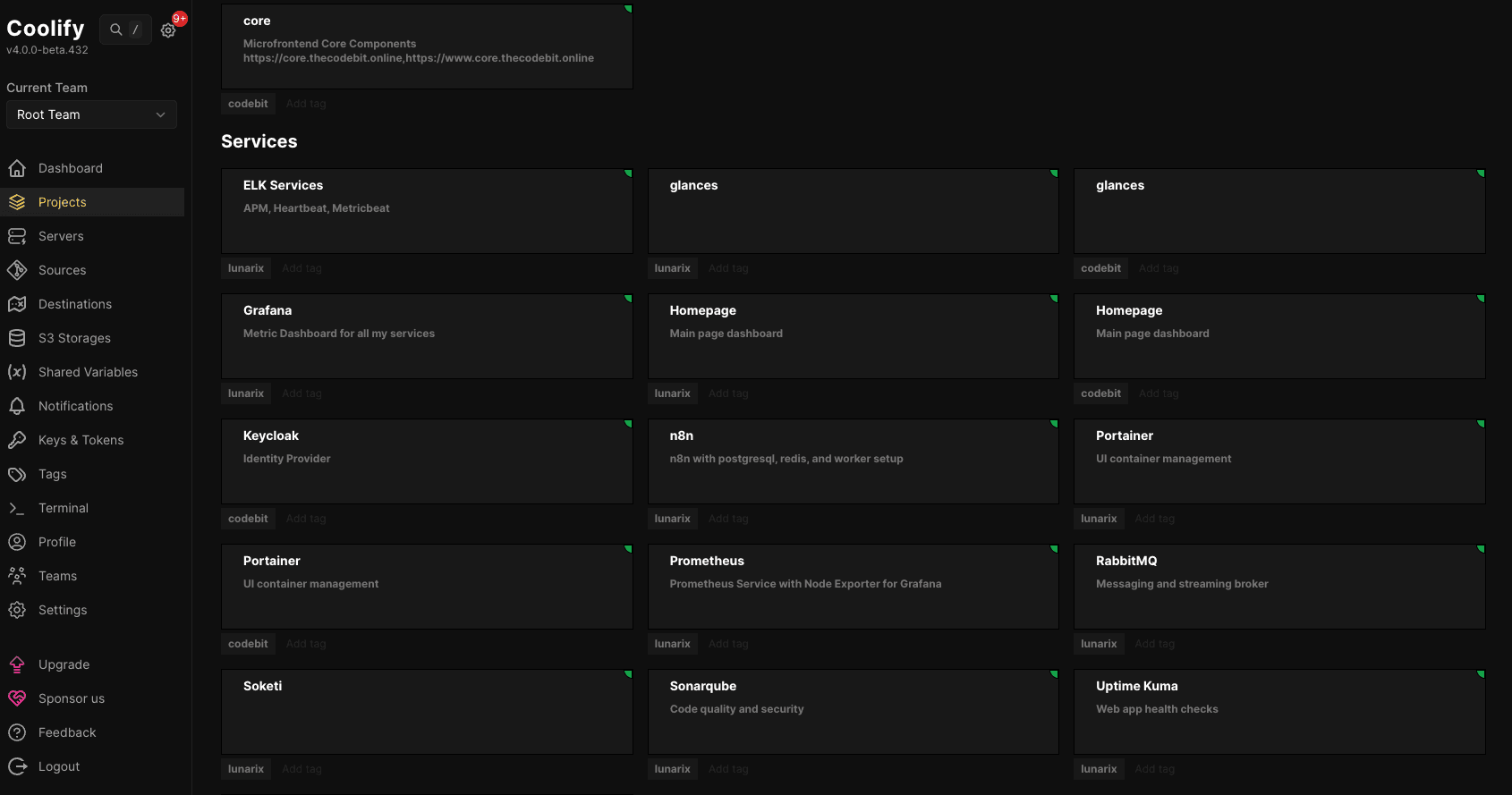Click the Notifications bell icon
Screen dimensions: 1512x795
click(17, 406)
